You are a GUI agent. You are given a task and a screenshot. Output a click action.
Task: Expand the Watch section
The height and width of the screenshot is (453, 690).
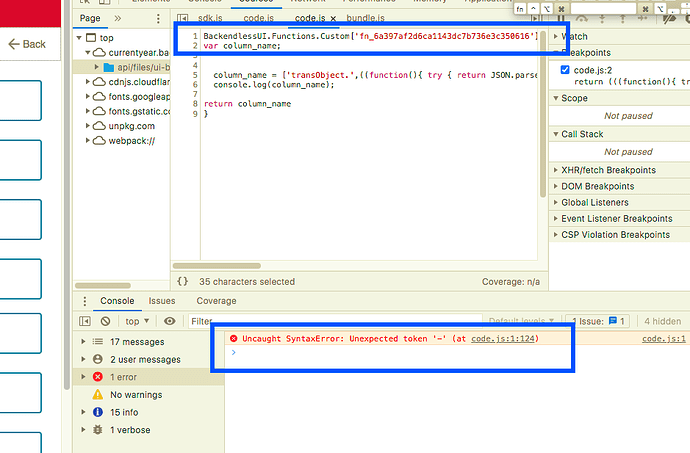click(x=555, y=37)
